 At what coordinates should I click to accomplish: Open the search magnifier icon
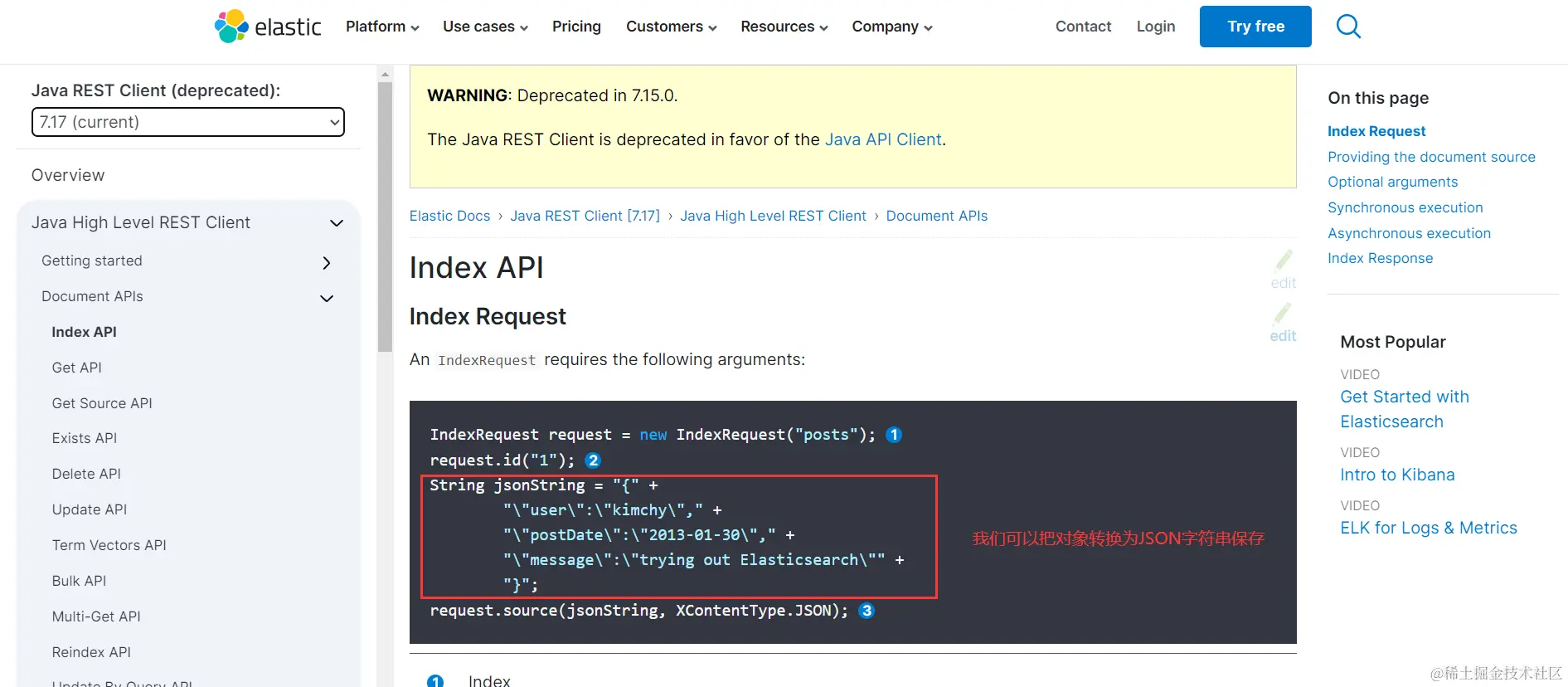point(1348,27)
